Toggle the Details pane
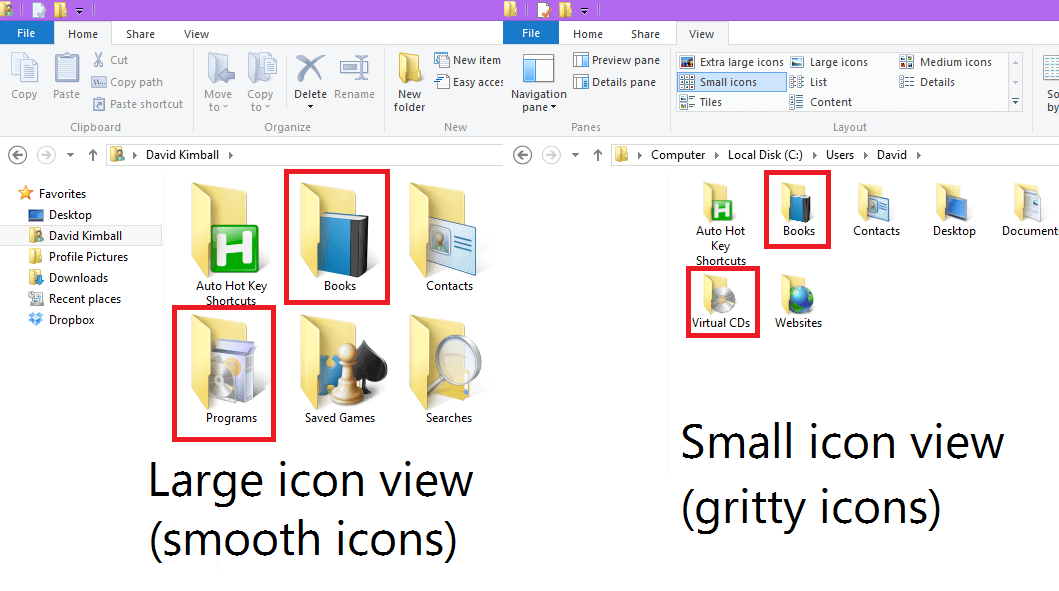The height and width of the screenshot is (591, 1059). click(616, 82)
